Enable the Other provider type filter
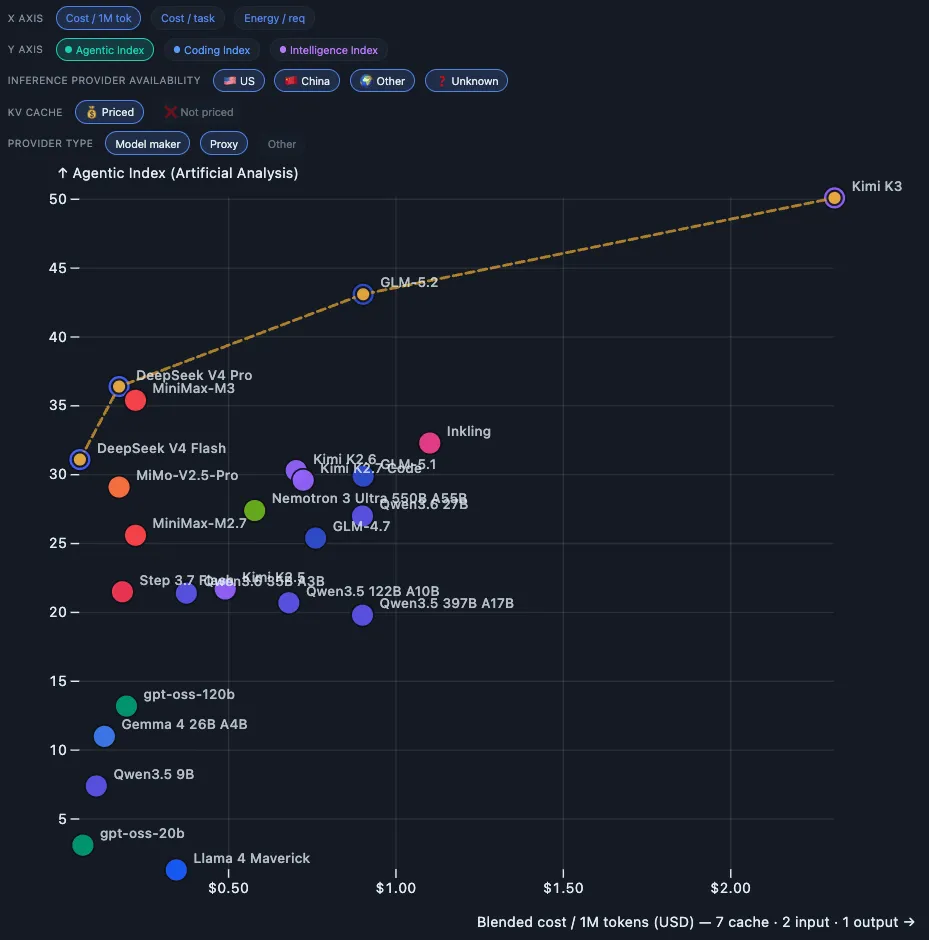The height and width of the screenshot is (940, 929). click(x=282, y=144)
